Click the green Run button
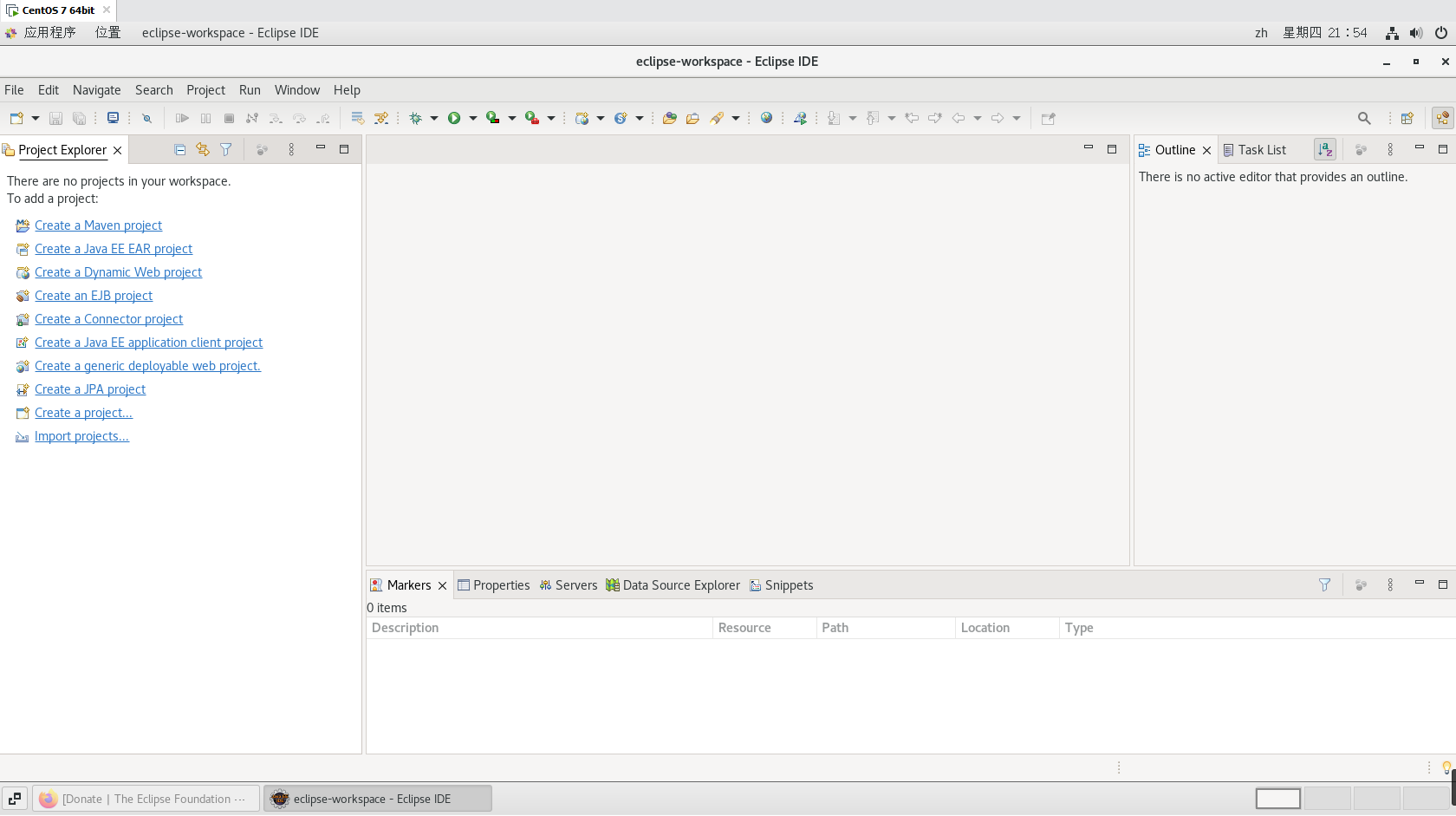Image resolution: width=1456 pixels, height=816 pixels. 454,118
